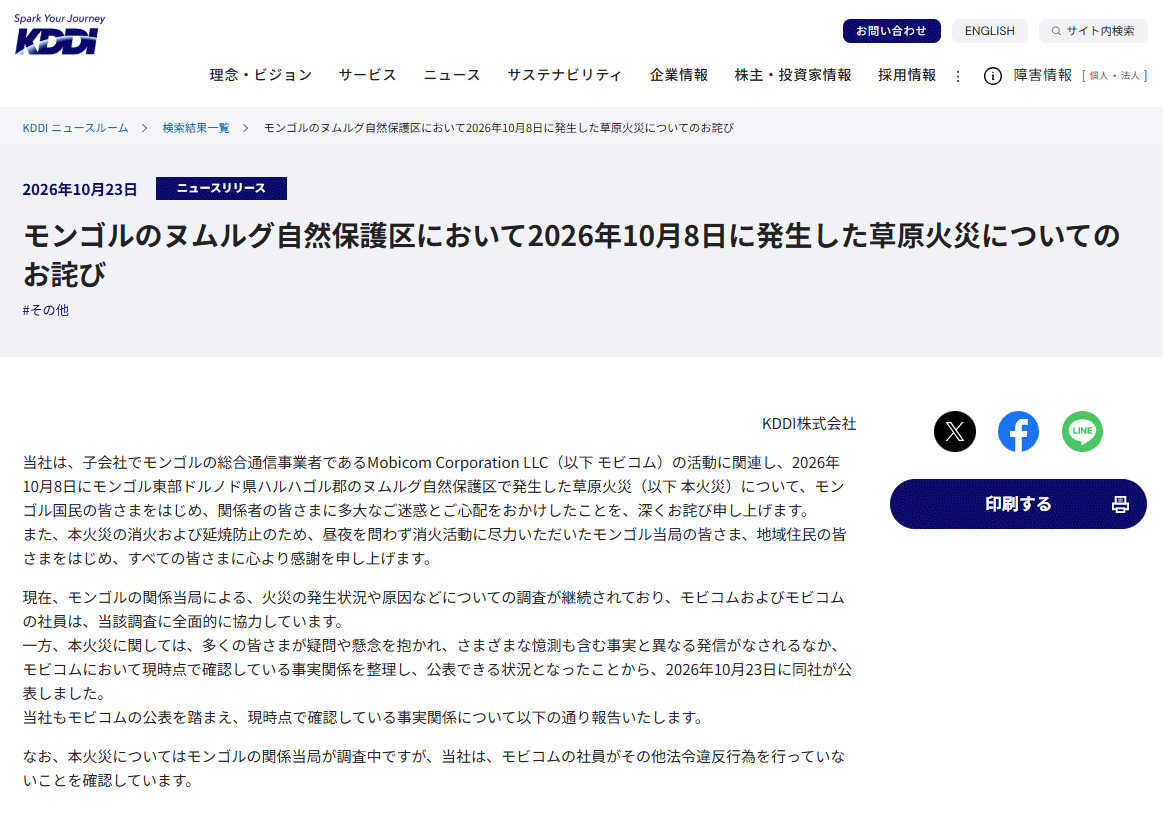The width and height of the screenshot is (1163, 822).
Task: Click the #その他 hashtag link
Action: pos(45,310)
